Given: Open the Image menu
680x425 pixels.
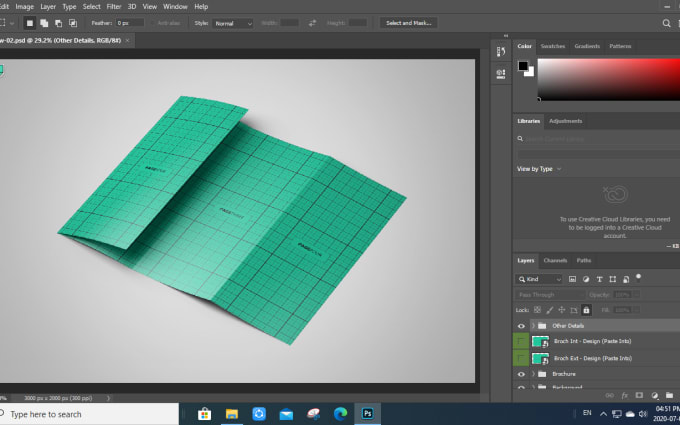Looking at the screenshot, I should click(24, 7).
